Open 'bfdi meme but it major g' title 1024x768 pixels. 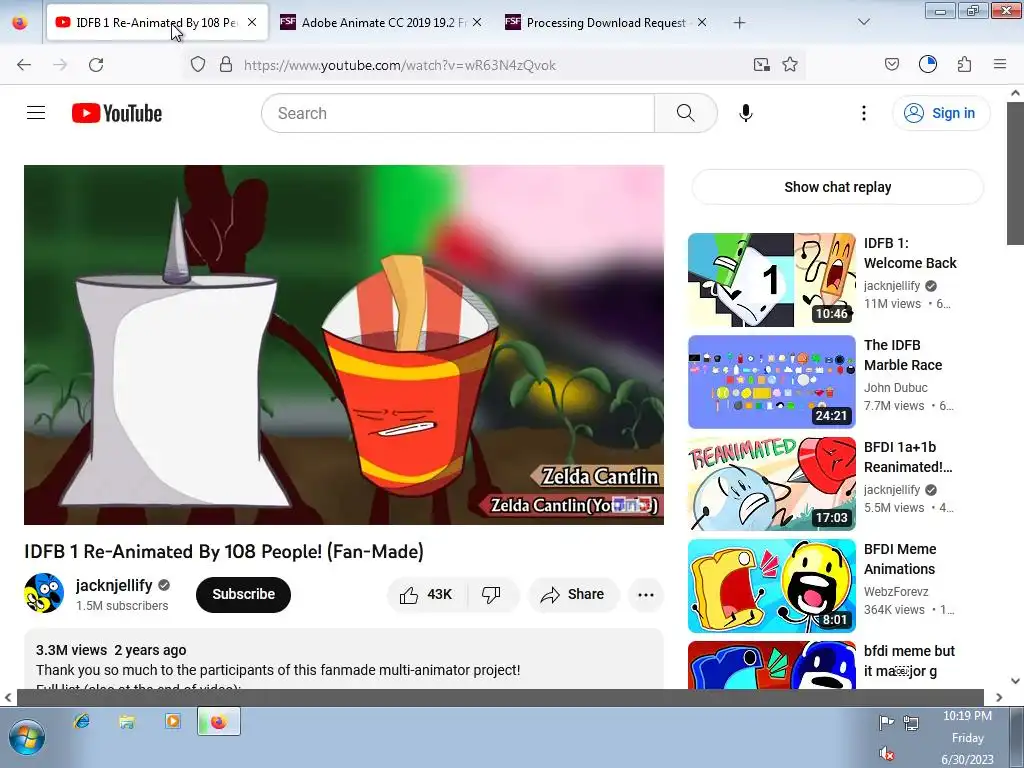909,661
